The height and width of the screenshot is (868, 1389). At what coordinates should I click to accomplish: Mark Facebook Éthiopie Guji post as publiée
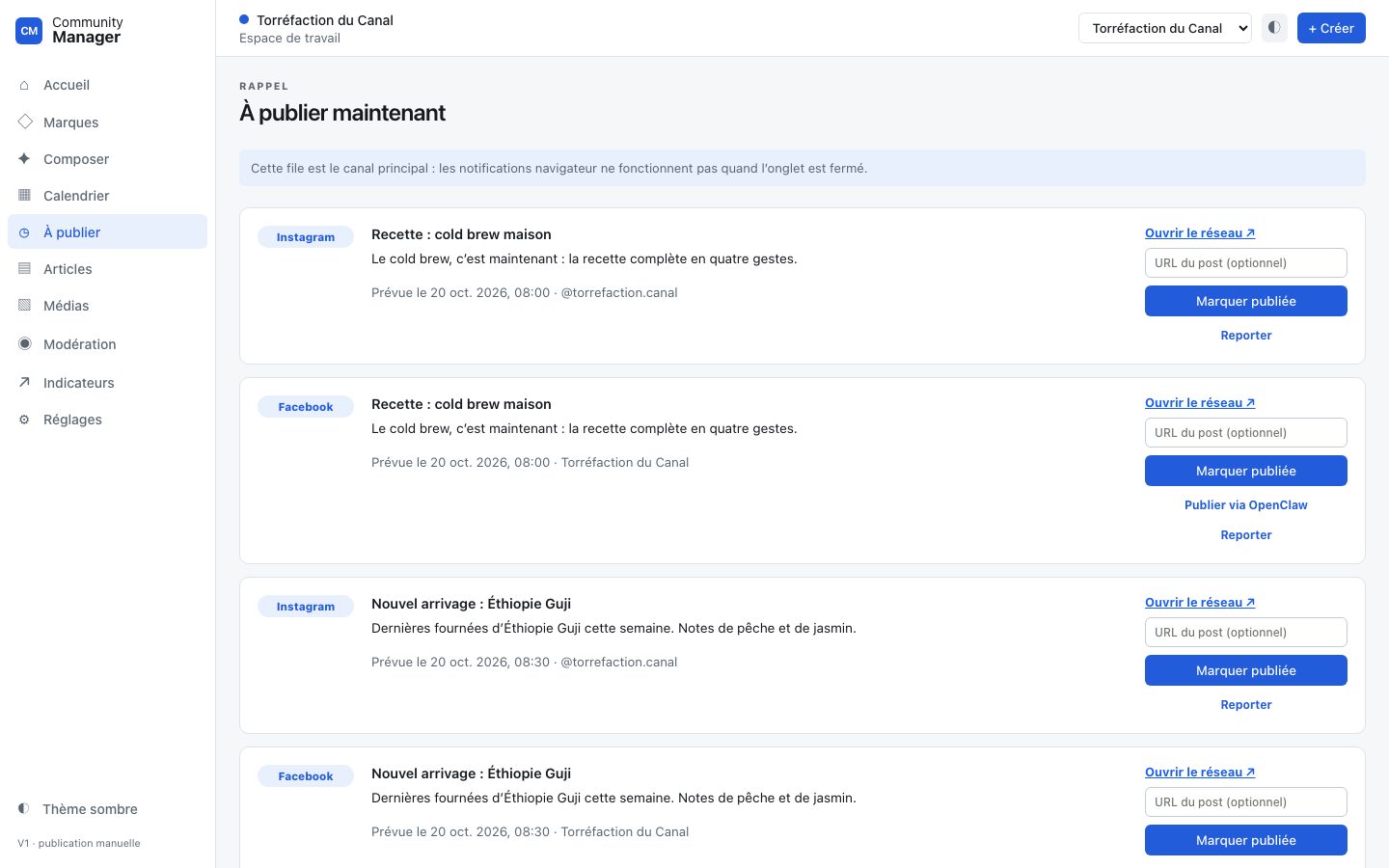click(1246, 840)
